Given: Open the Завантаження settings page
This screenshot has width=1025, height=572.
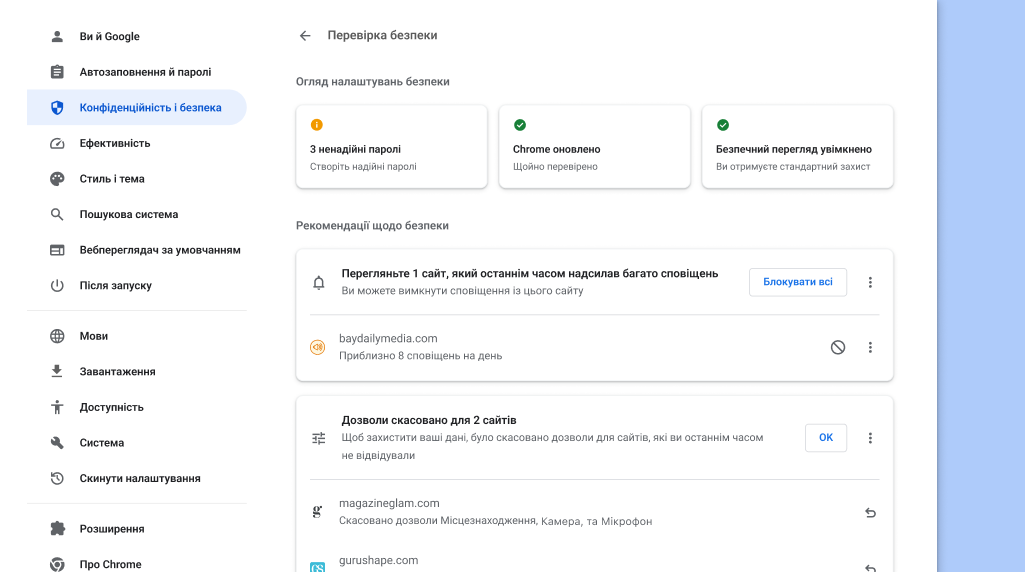Looking at the screenshot, I should [137, 371].
